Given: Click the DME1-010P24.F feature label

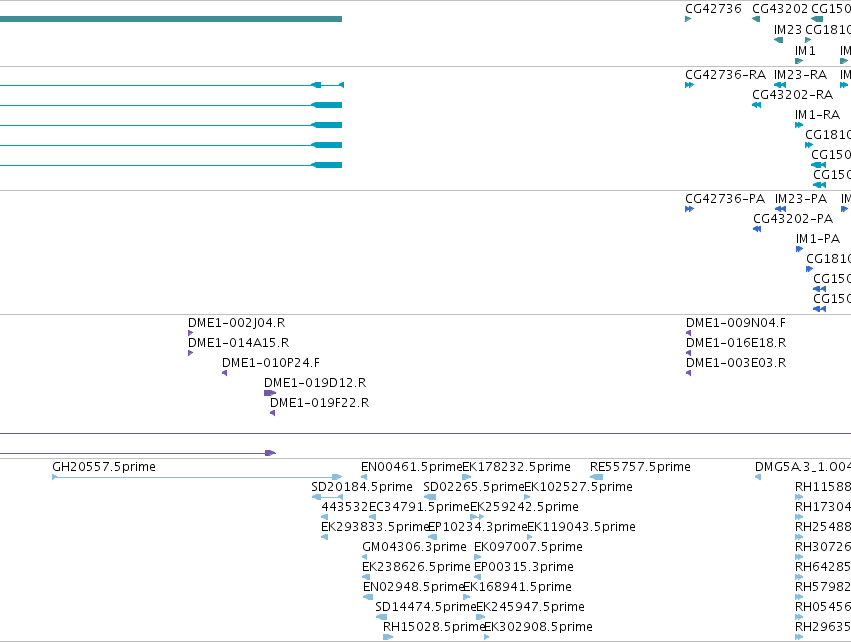Looking at the screenshot, I should pos(271,363).
